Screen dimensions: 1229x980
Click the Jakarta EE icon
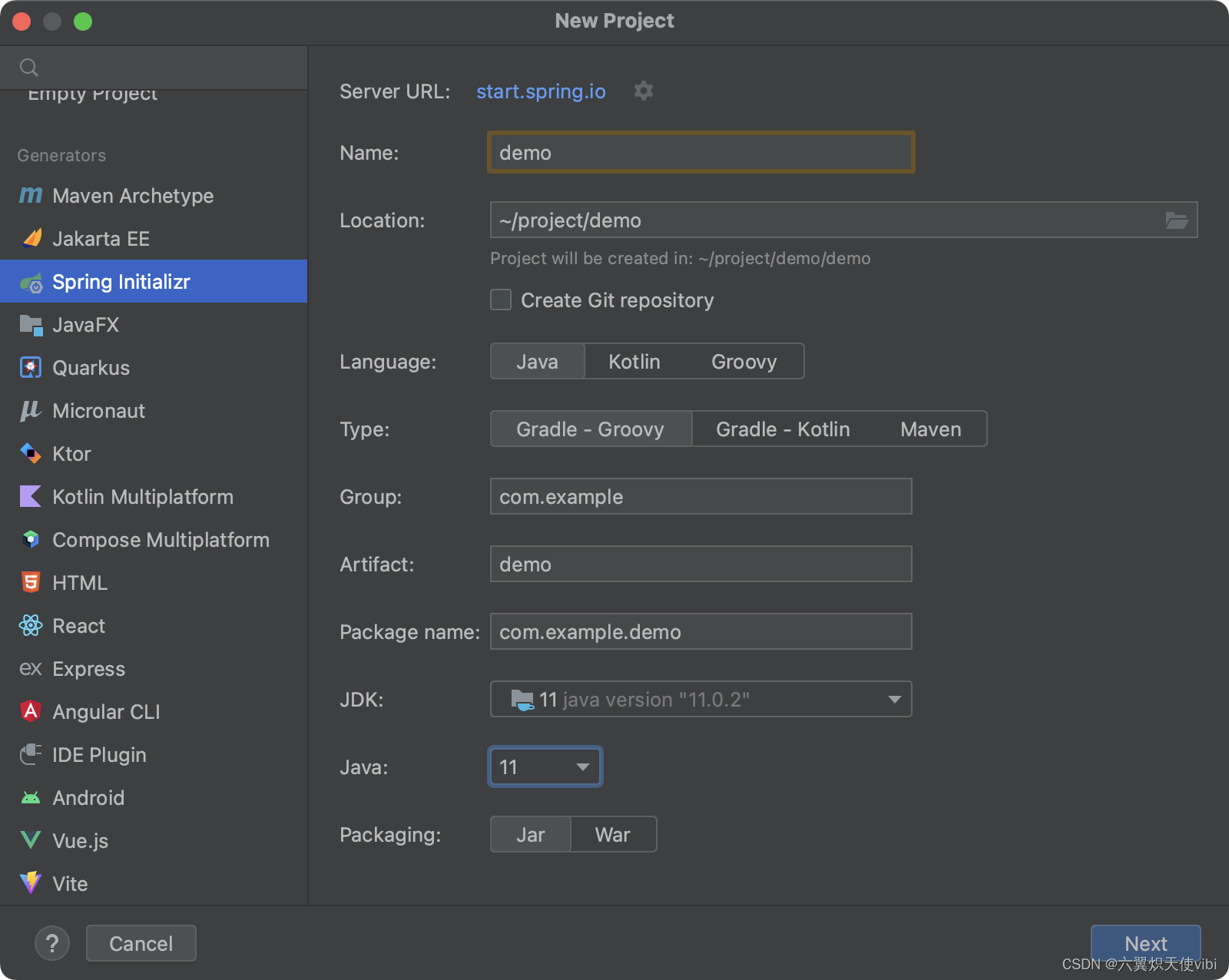pos(31,239)
